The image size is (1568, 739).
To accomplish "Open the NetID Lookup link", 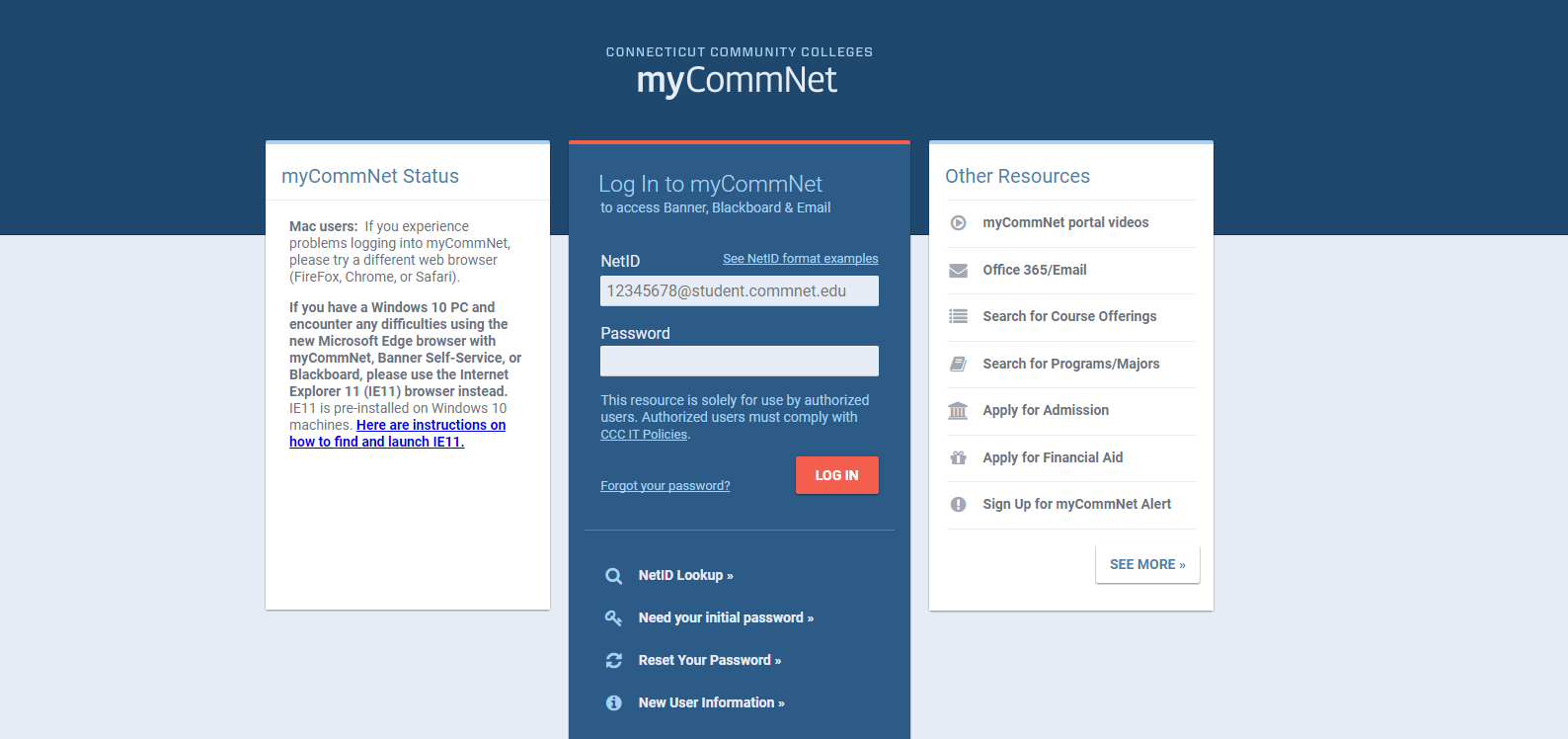I will (685, 576).
